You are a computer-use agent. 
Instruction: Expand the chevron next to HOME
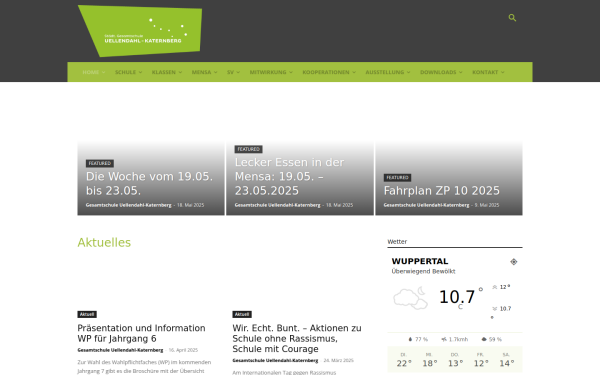[x=103, y=72]
